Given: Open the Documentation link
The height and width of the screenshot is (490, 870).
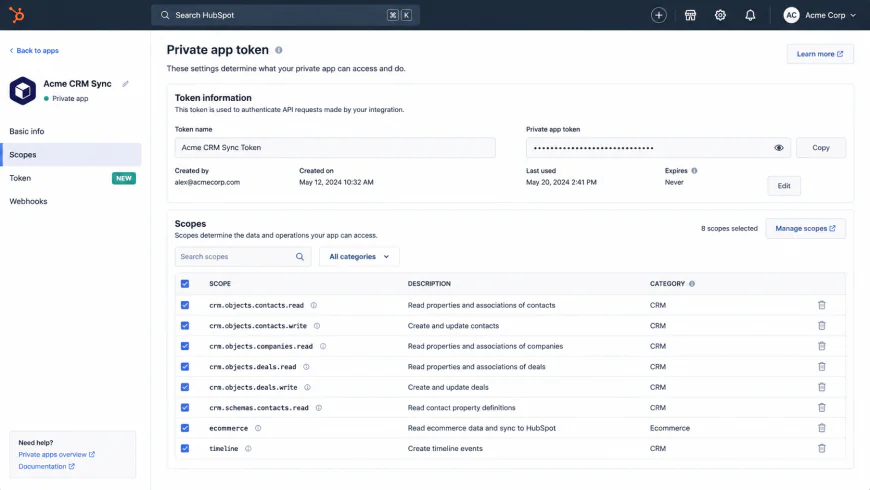Looking at the screenshot, I should coord(47,467).
